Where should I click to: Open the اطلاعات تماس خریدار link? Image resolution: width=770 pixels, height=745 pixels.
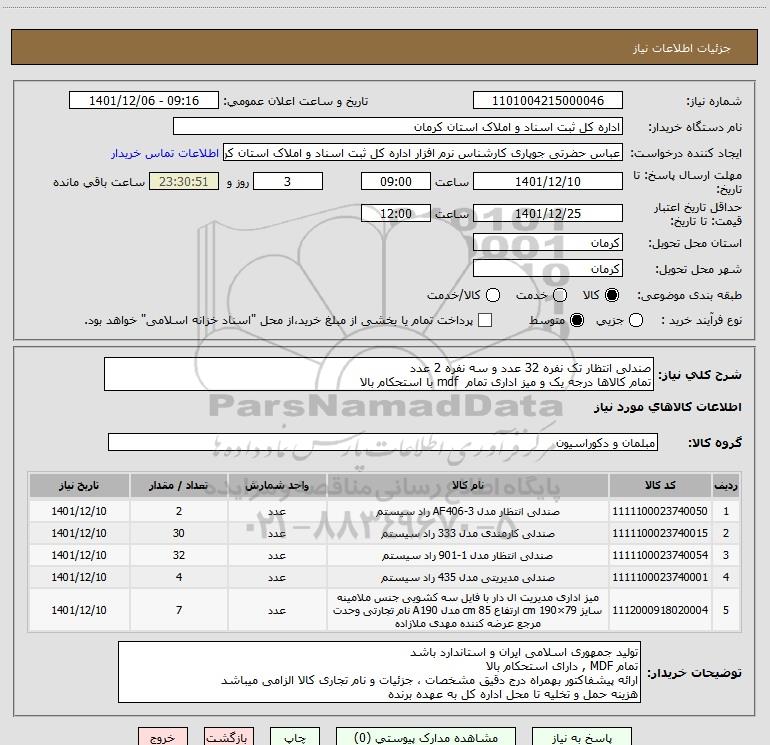click(165, 153)
